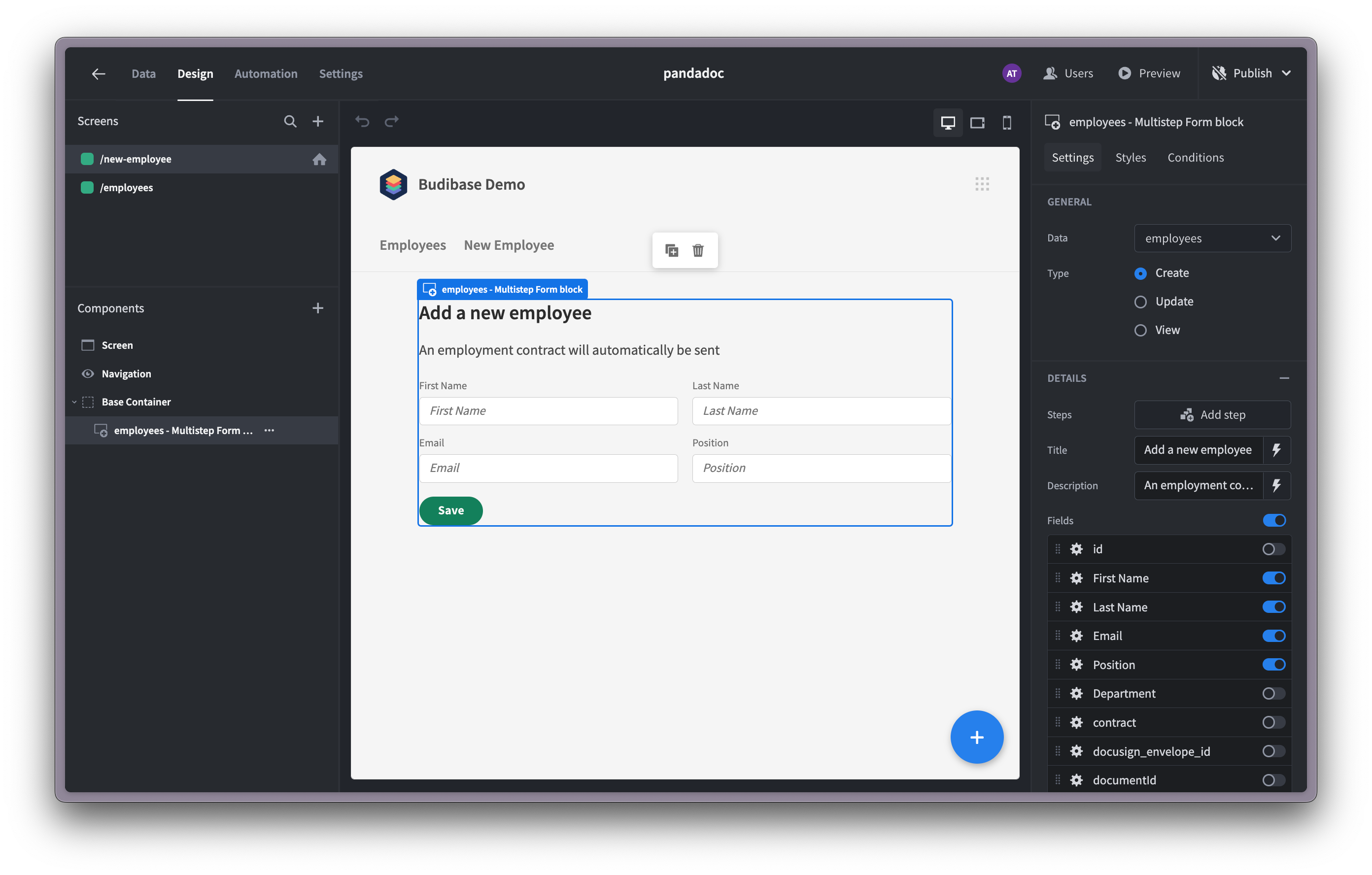
Task: Delete the form block via trash icon
Action: coord(698,251)
